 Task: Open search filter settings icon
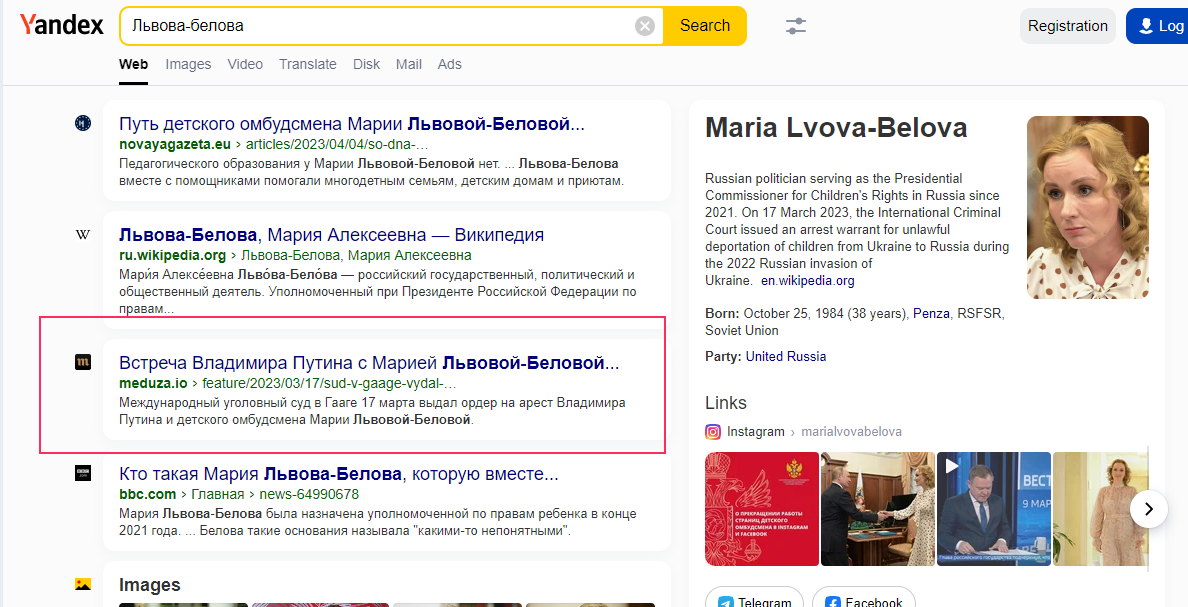click(796, 26)
